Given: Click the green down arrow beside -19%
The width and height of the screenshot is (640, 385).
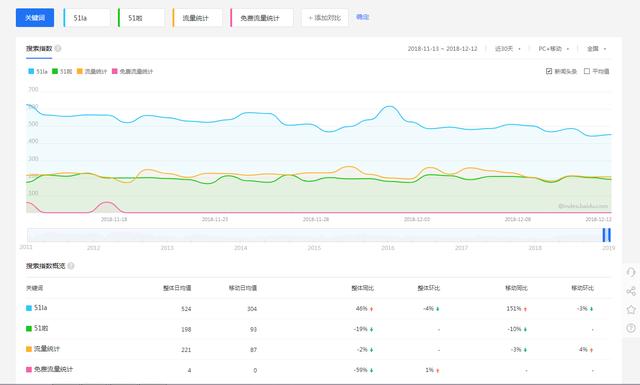Looking at the screenshot, I should [x=371, y=329].
